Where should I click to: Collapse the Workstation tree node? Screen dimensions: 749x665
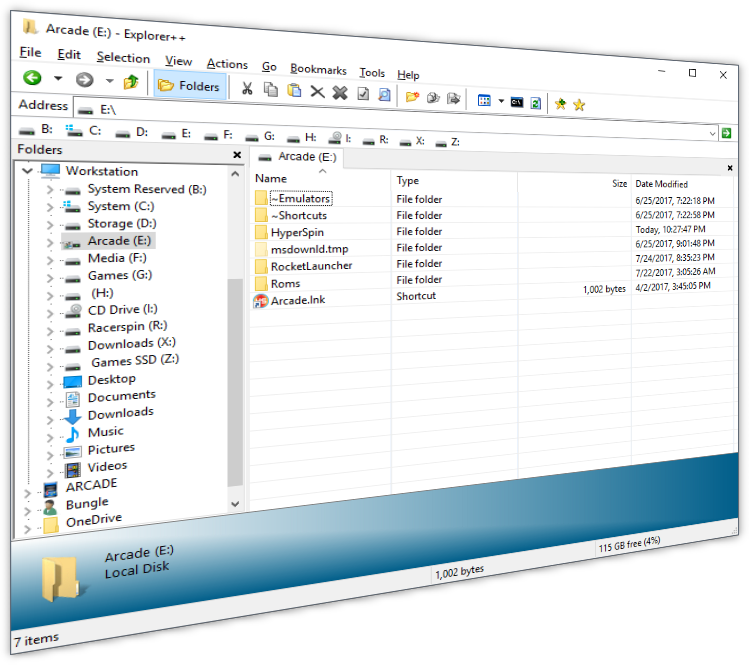[27, 170]
